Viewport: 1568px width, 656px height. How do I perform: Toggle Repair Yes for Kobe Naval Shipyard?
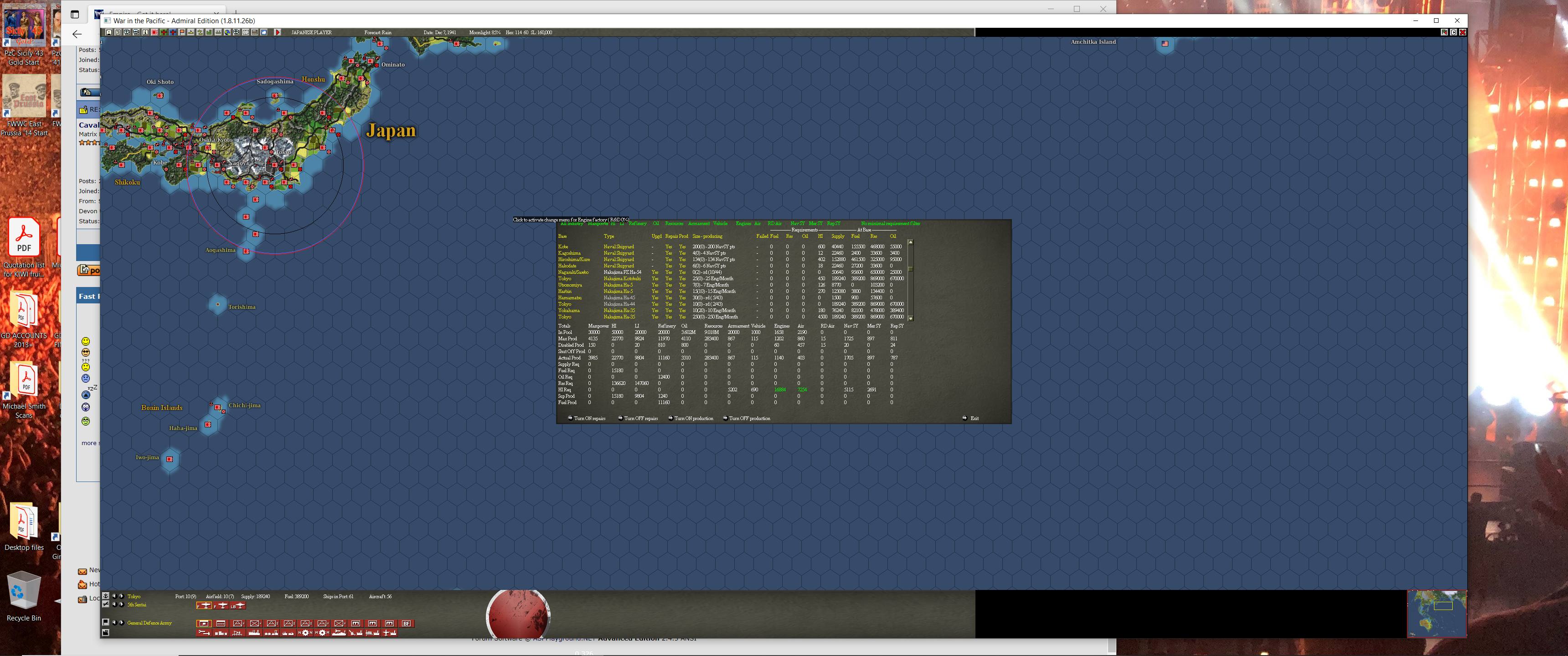(668, 246)
